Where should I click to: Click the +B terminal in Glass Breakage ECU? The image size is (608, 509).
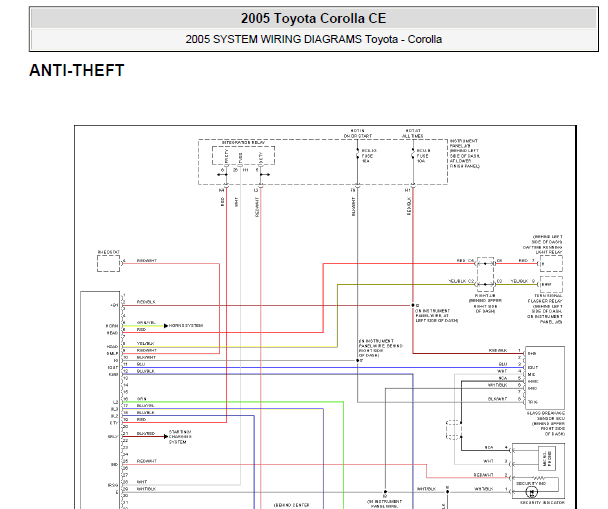pyautogui.click(x=532, y=354)
